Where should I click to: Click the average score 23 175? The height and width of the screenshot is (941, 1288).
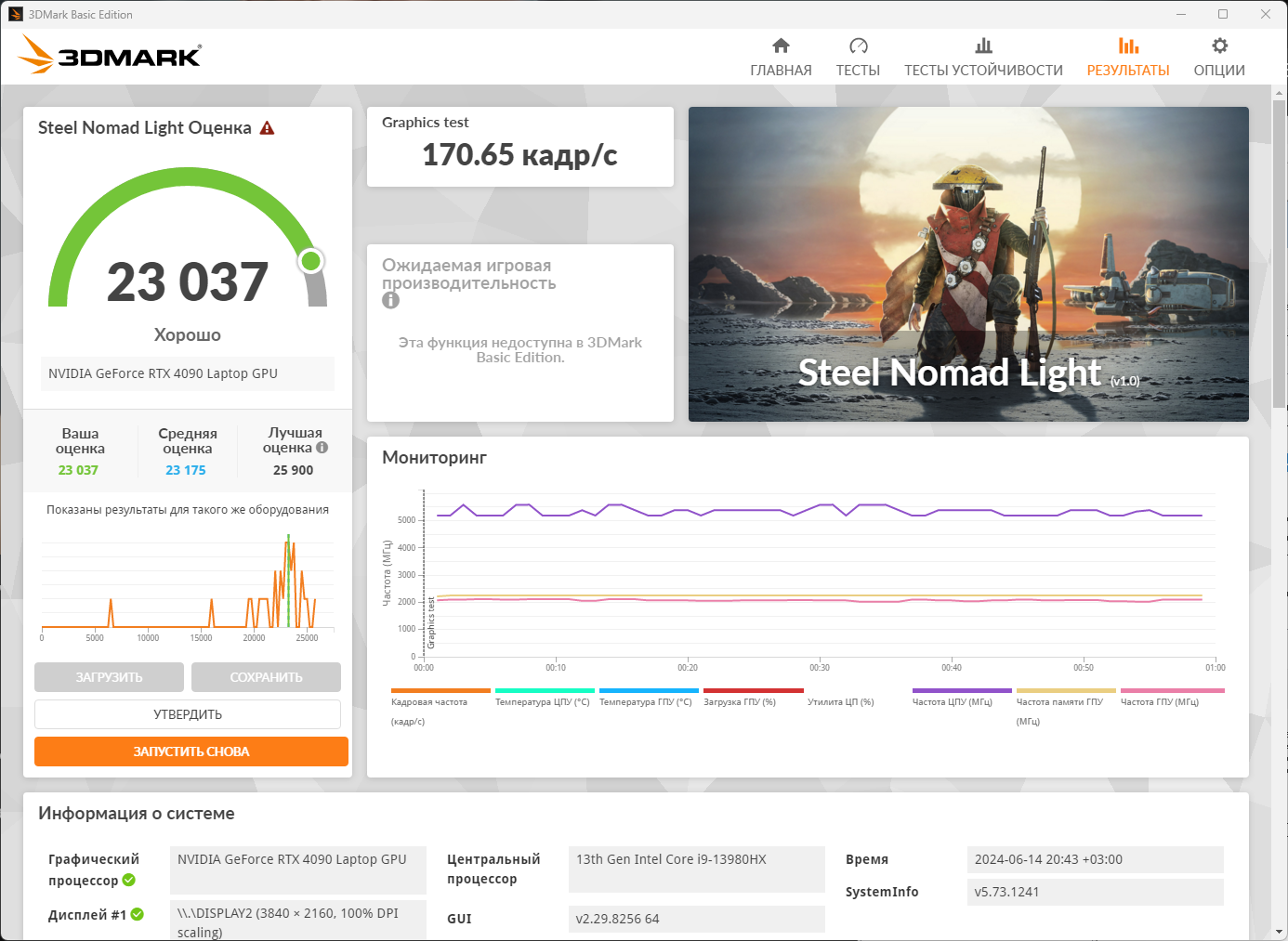pyautogui.click(x=186, y=470)
